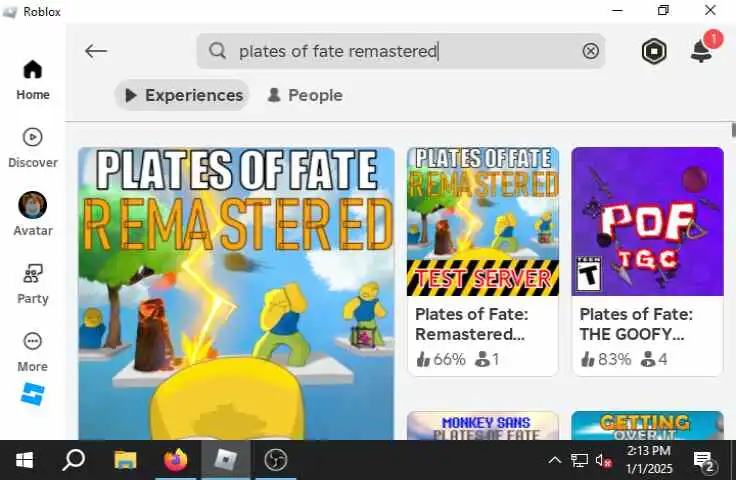Open the clock showing 2:13 PM
The height and width of the screenshot is (480, 736).
click(x=649, y=460)
